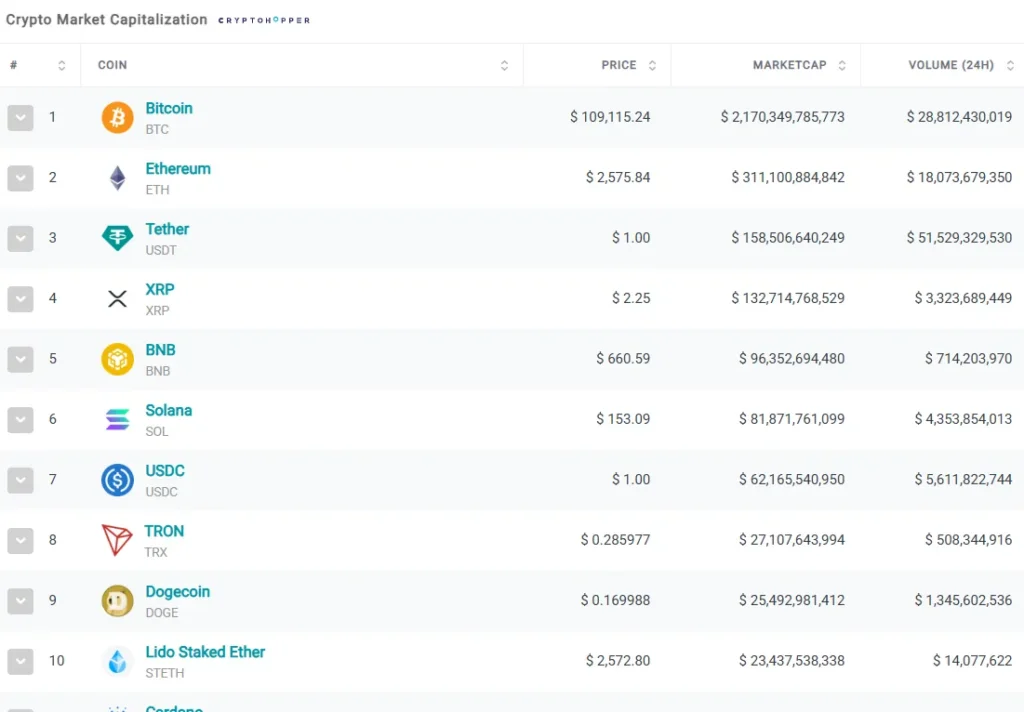The height and width of the screenshot is (712, 1024).
Task: Open the Dogecoin name link
Action: click(178, 591)
